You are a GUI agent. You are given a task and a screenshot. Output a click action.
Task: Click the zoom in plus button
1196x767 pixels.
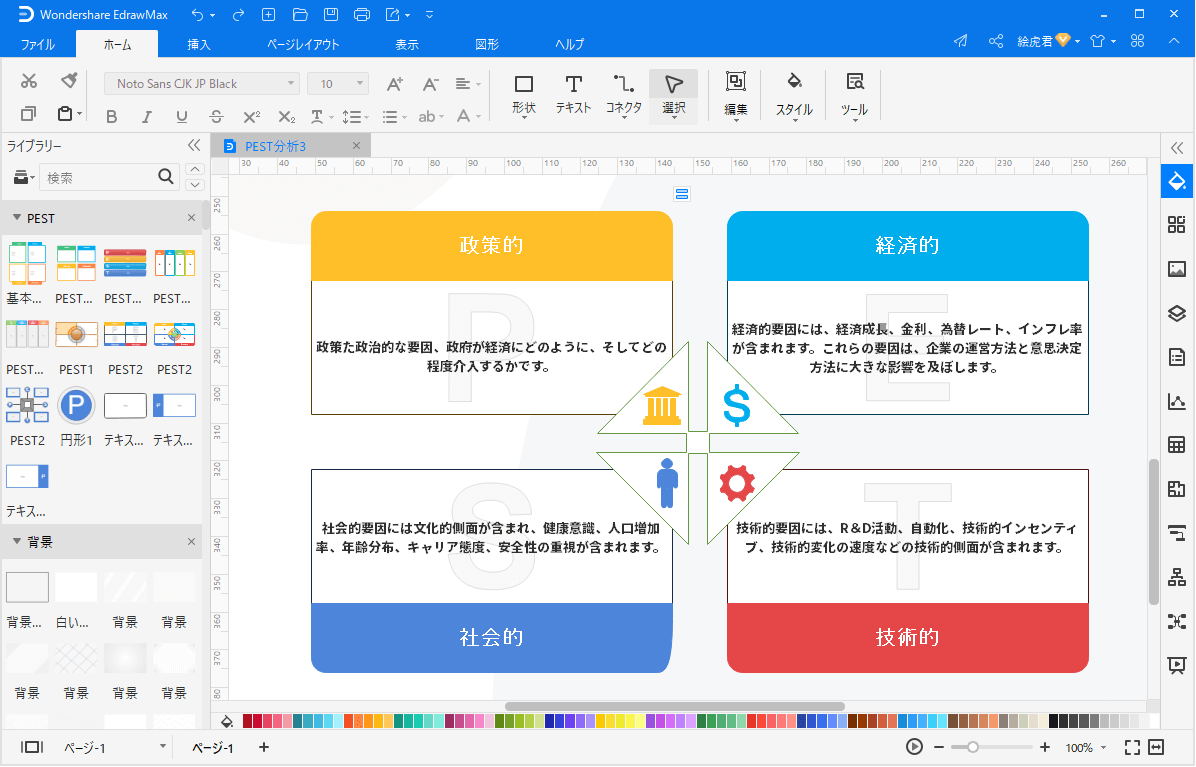pos(1045,747)
